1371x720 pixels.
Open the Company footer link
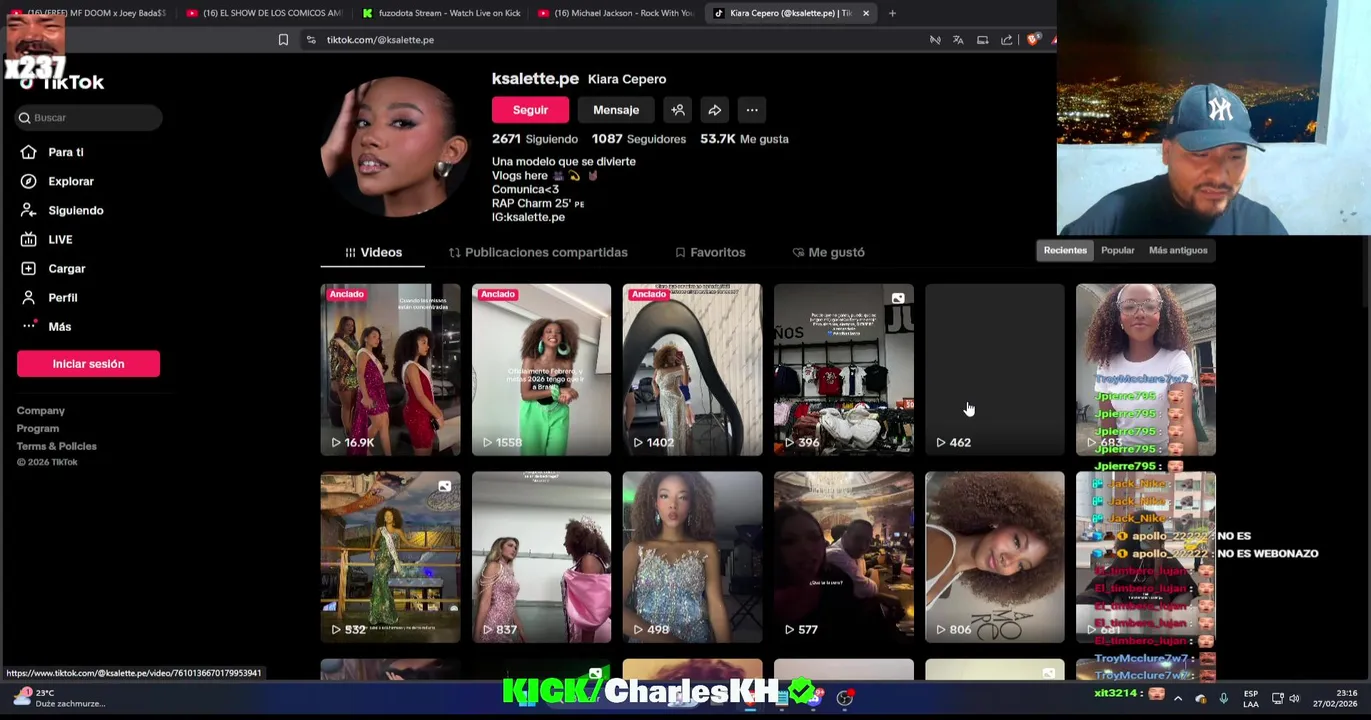(40, 411)
